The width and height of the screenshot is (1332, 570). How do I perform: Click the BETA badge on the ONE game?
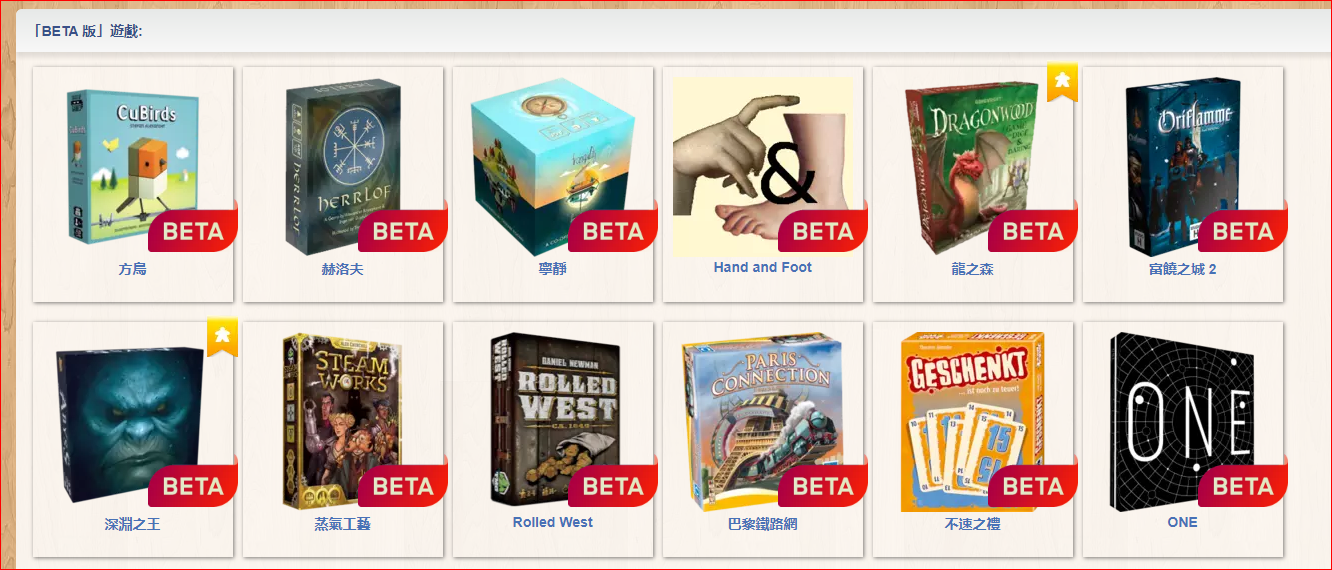(1243, 486)
